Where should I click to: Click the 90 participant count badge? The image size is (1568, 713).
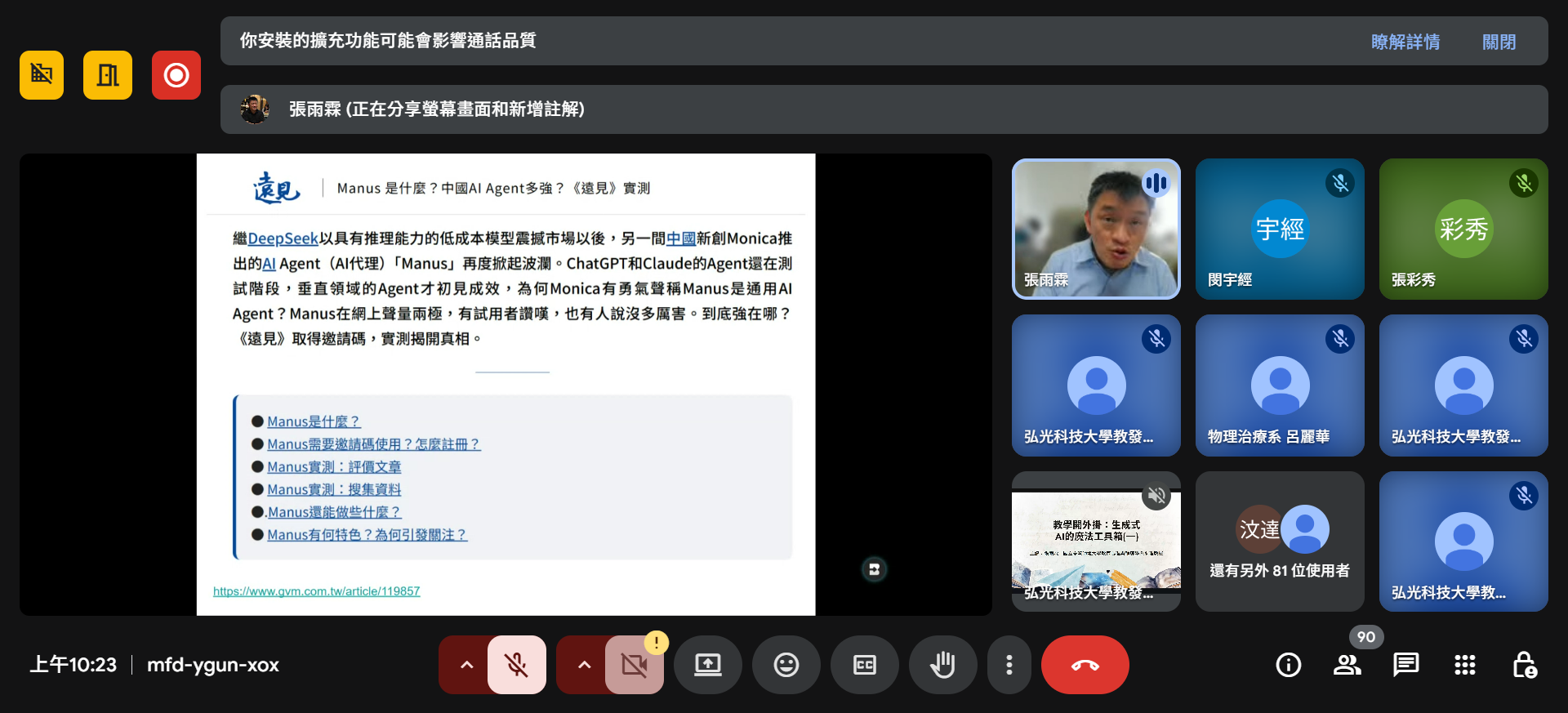tap(1366, 637)
